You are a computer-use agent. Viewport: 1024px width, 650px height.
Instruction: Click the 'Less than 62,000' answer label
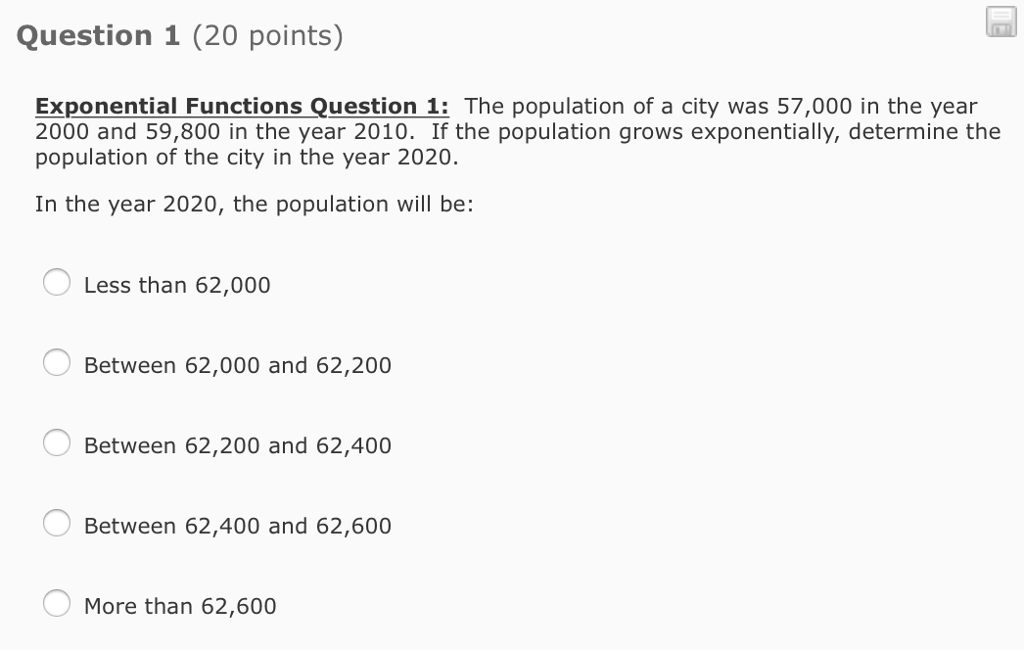tap(177, 284)
